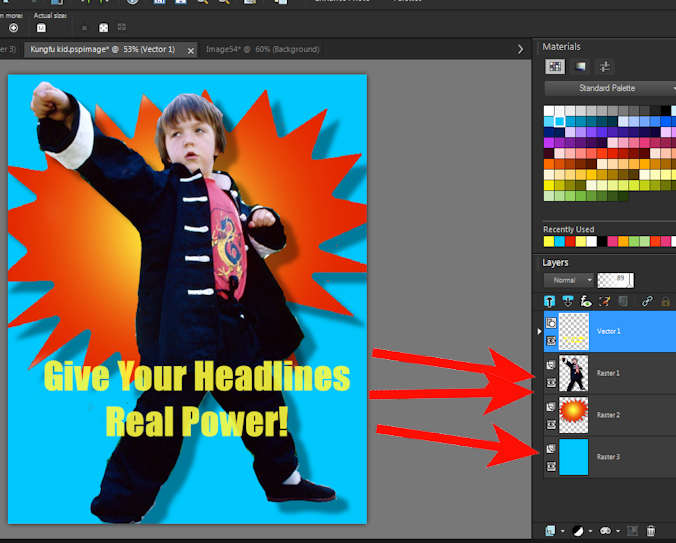Close the Kungfu kid.pspimage tab
This screenshot has width=676, height=543.
click(191, 51)
